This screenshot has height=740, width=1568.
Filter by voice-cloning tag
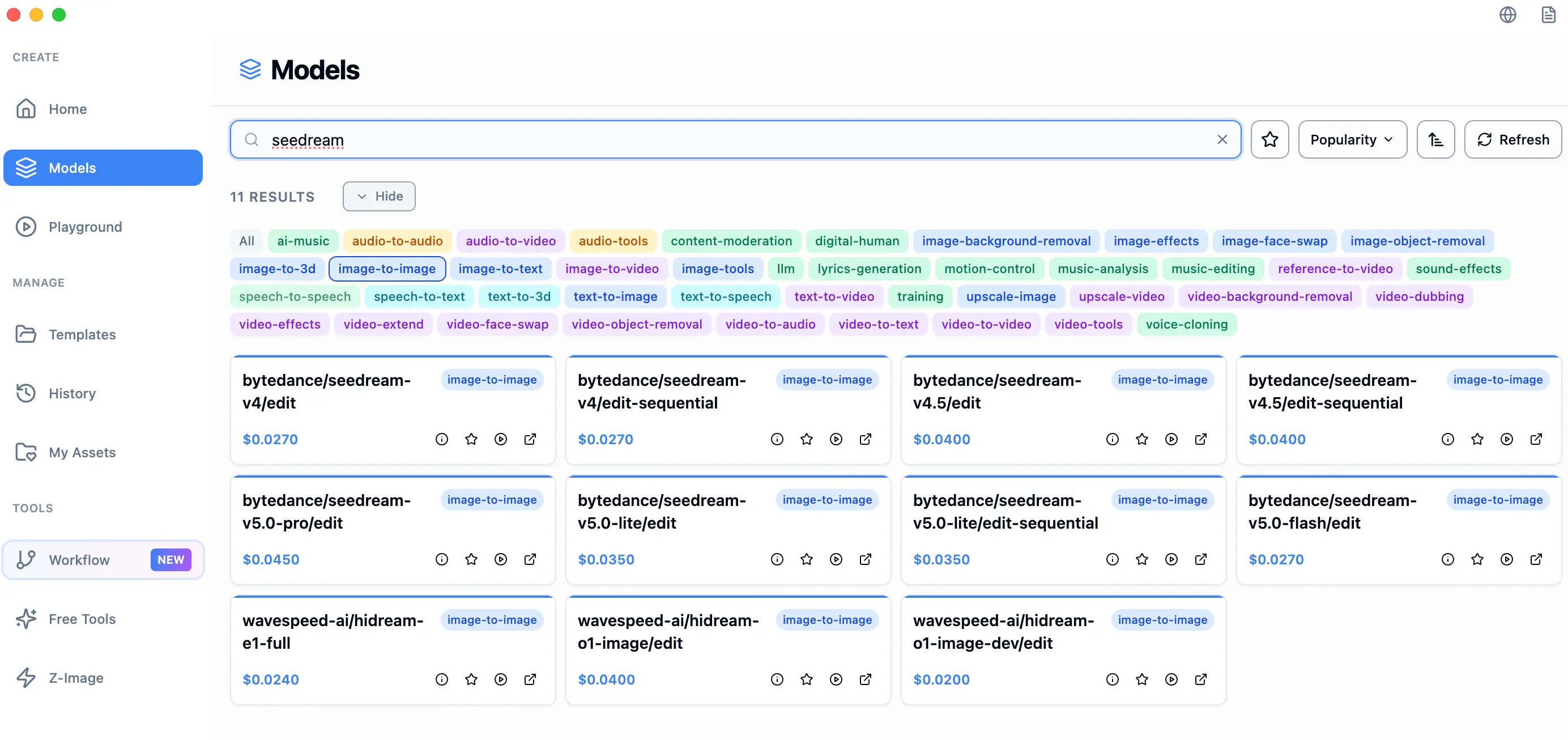point(1186,324)
